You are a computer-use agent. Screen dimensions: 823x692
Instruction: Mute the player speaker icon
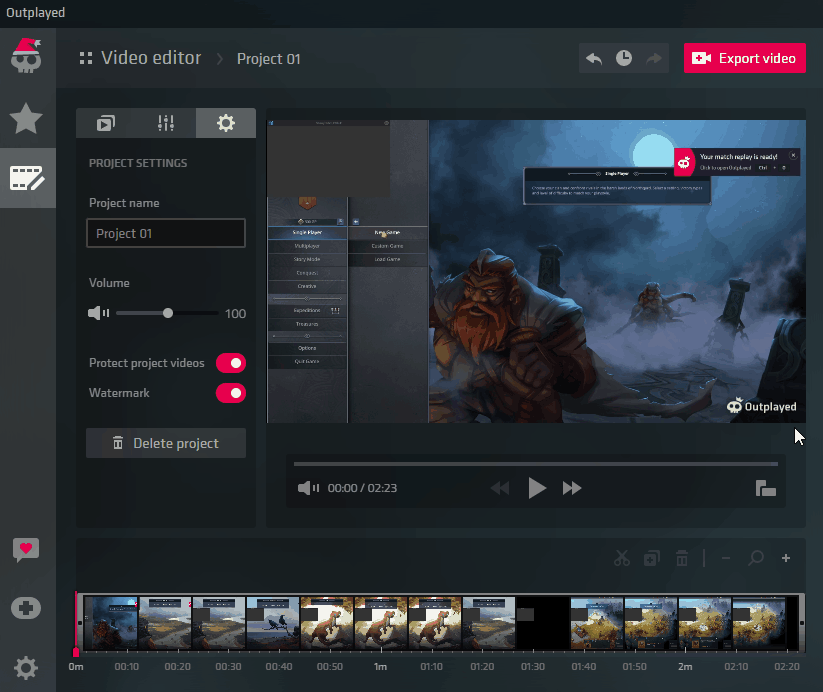pos(308,488)
